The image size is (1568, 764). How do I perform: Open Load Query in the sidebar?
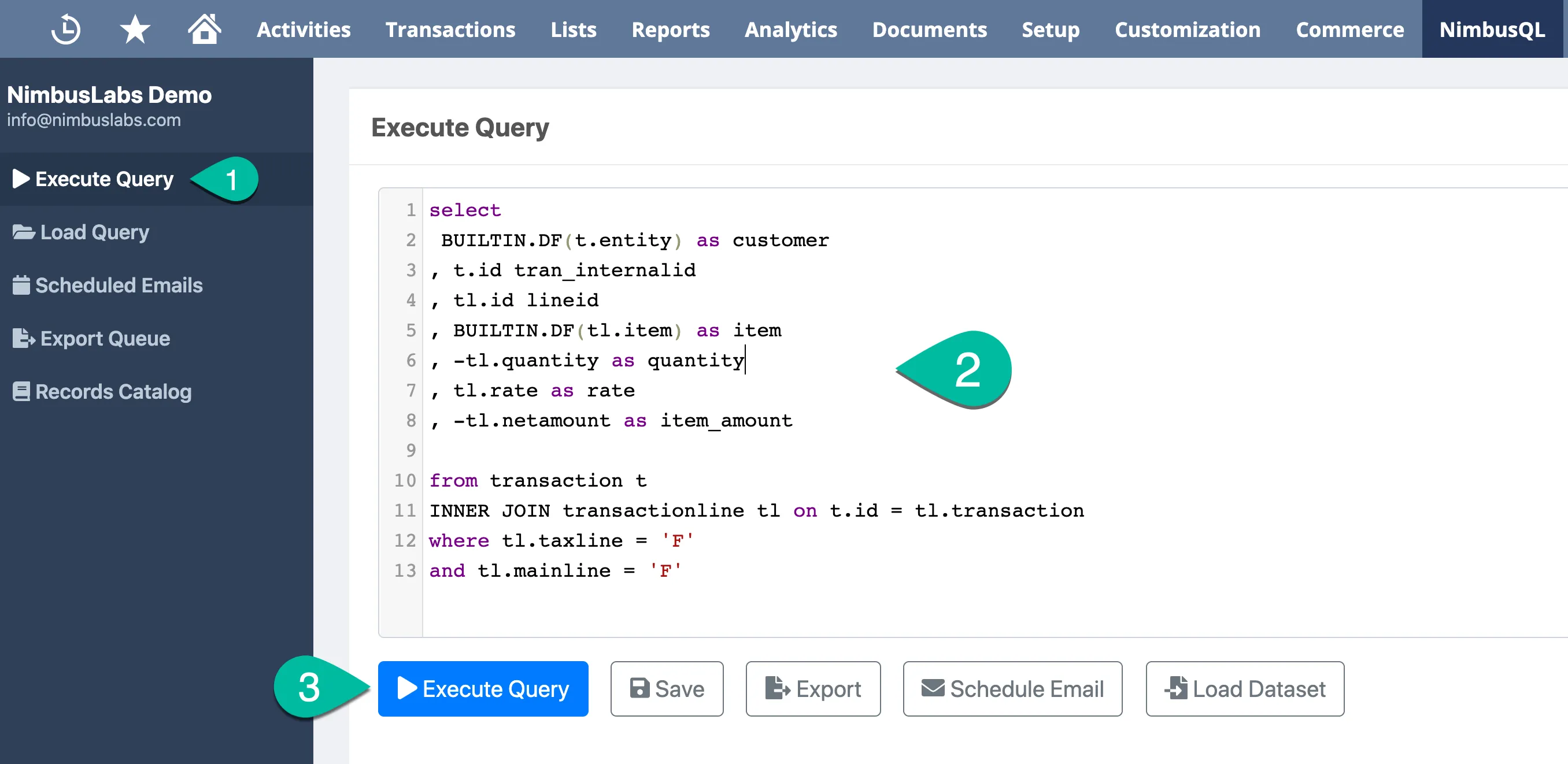[157, 232]
